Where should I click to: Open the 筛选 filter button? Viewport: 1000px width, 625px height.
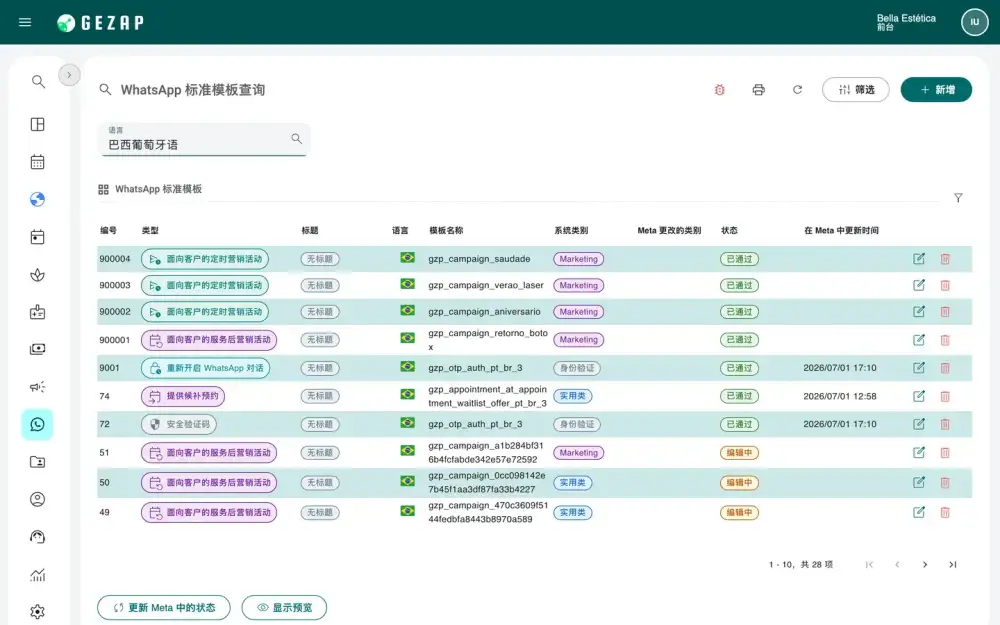pyautogui.click(x=855, y=90)
